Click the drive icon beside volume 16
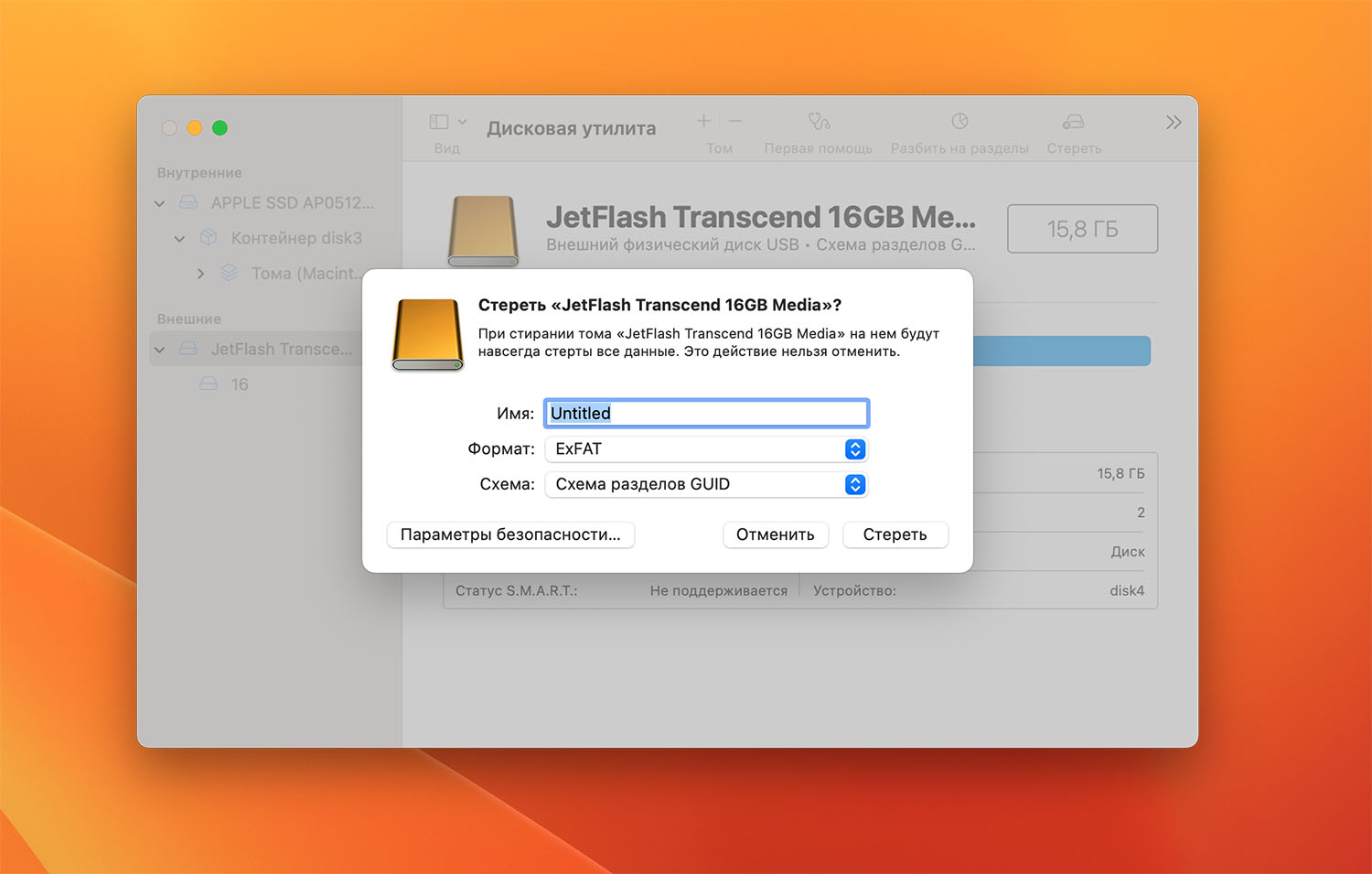This screenshot has width=1372, height=874. [x=209, y=383]
